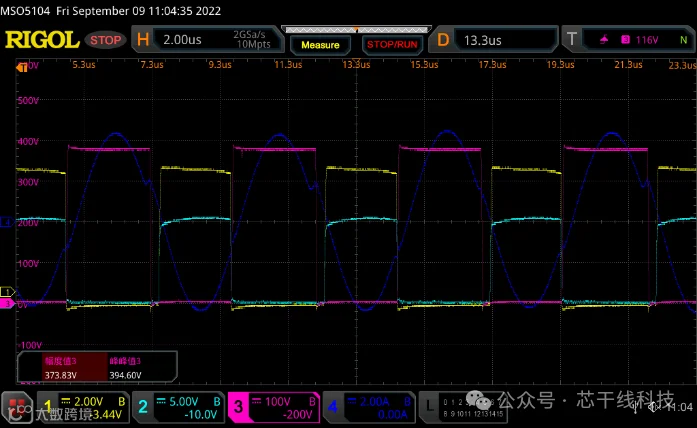
Task: Select channel 3 ground level marker
Action: (7, 304)
